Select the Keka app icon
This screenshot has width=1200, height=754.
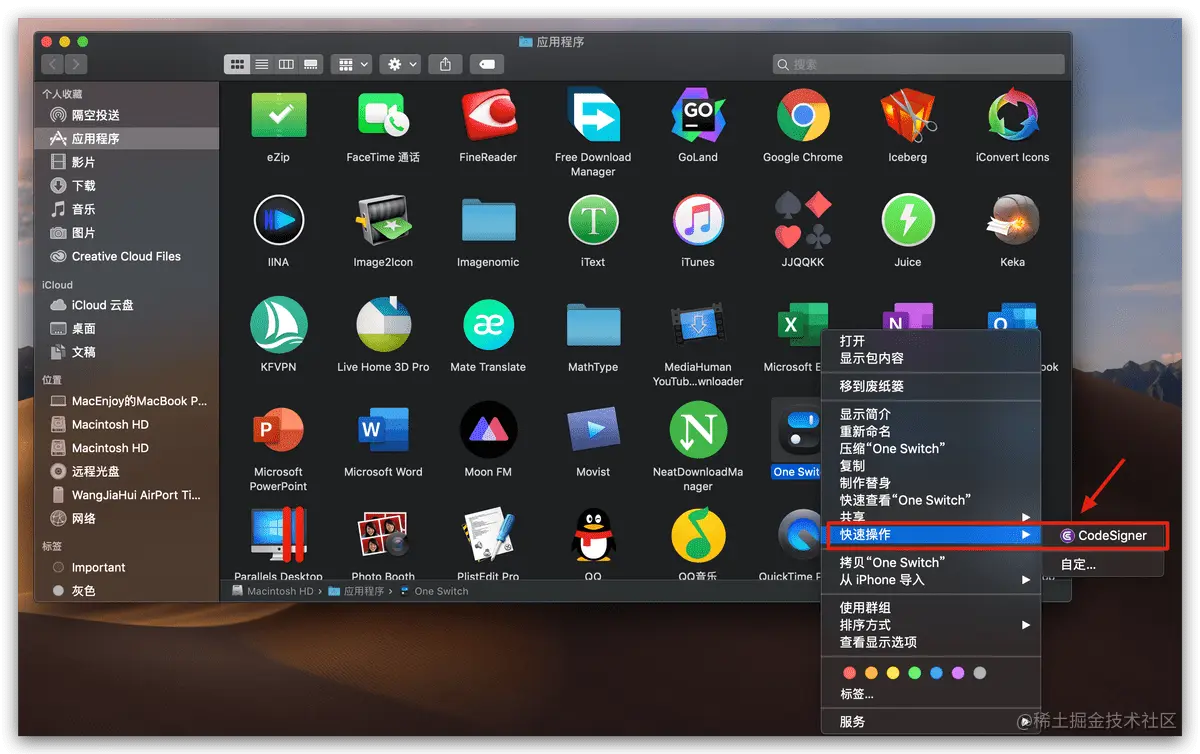(x=1013, y=221)
